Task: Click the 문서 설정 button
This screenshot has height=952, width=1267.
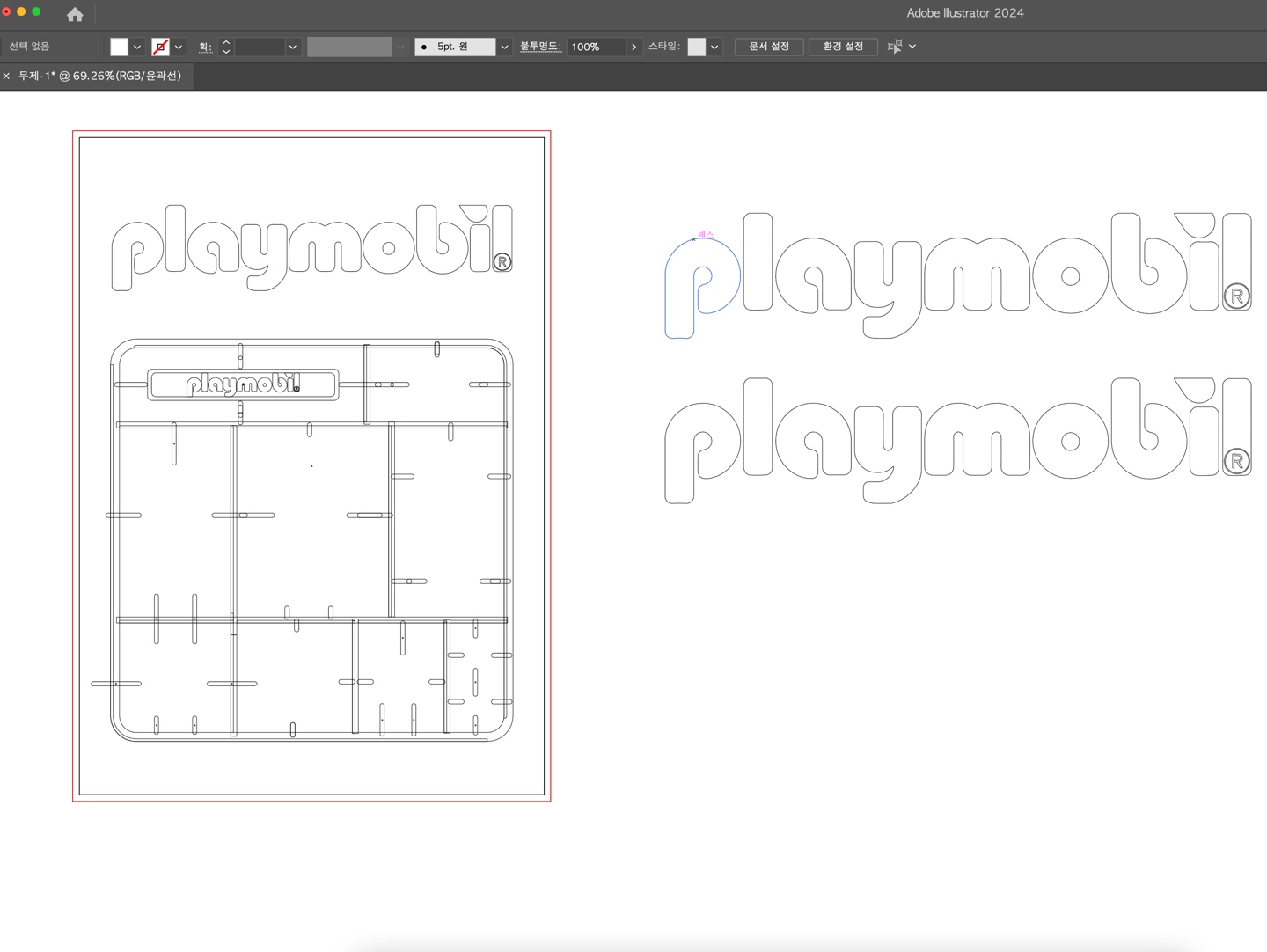Action: pyautogui.click(x=769, y=47)
